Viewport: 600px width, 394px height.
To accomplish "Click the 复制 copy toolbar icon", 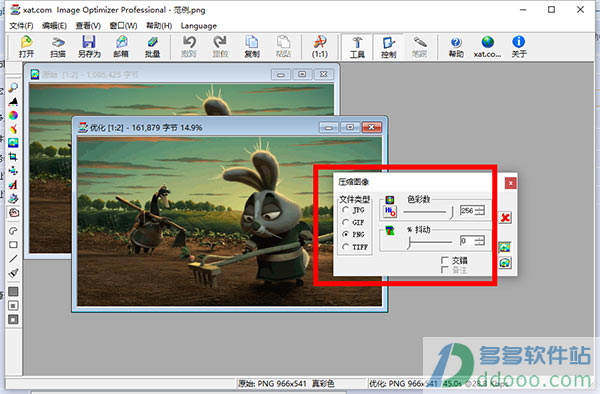I will click(x=252, y=47).
